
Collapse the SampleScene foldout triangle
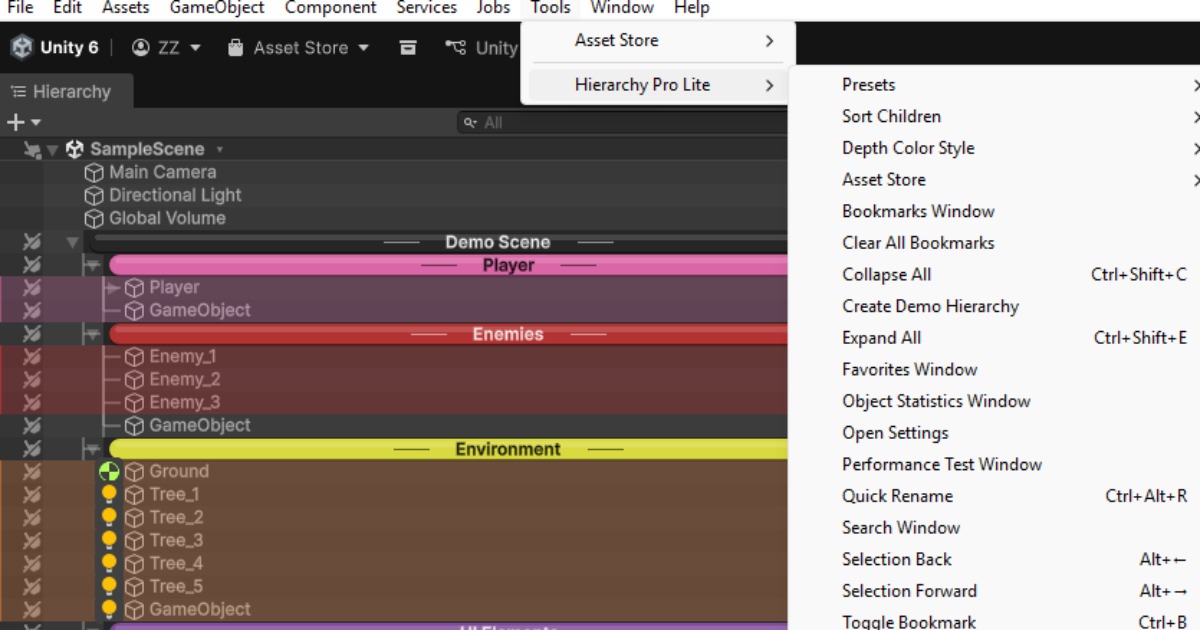coord(53,150)
